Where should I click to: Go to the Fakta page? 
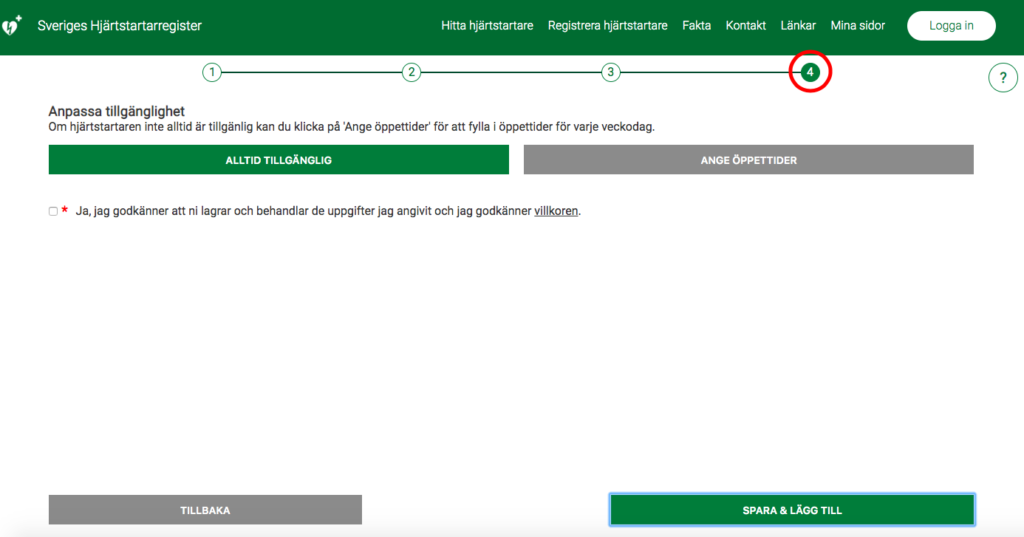click(696, 25)
